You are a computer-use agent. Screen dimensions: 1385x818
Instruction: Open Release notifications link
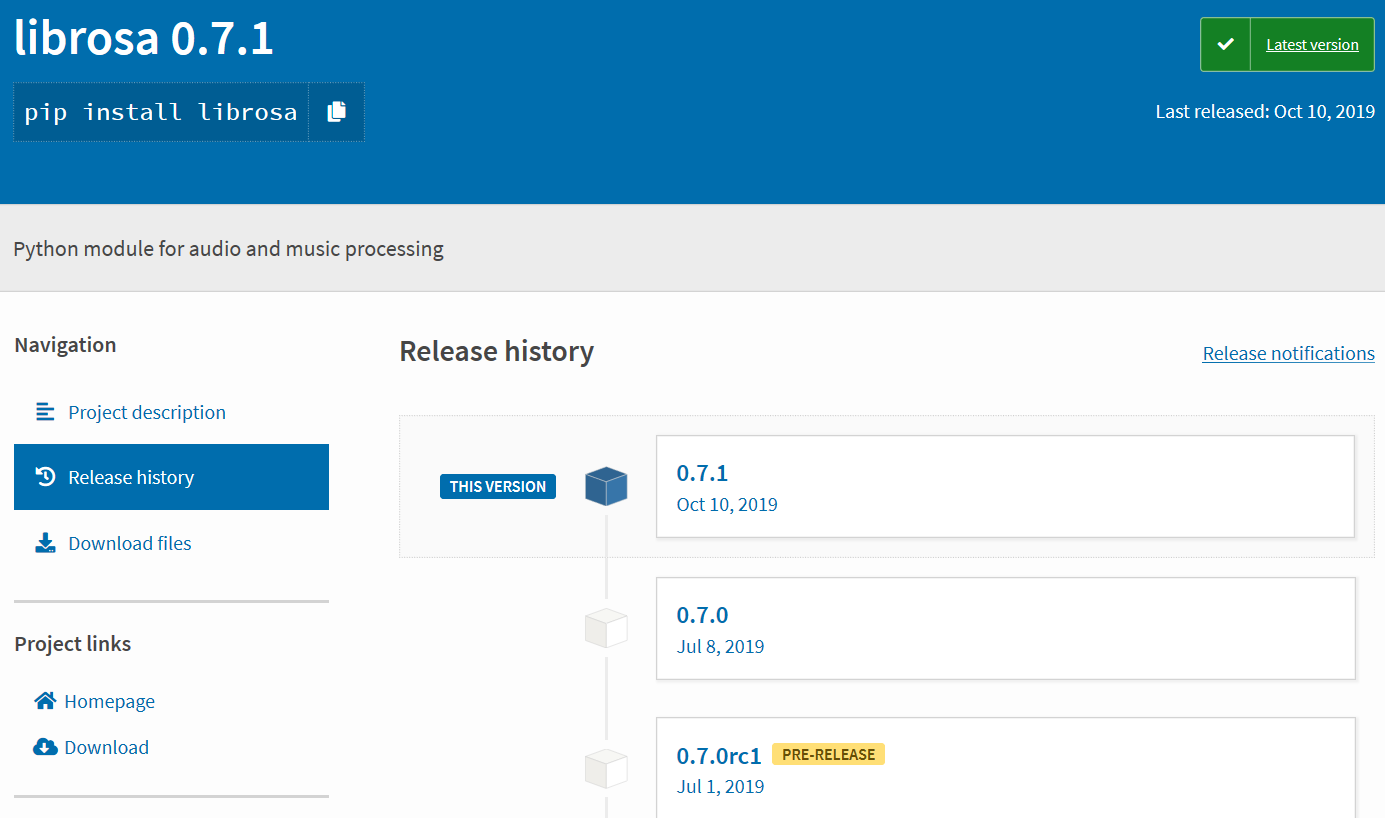[x=1288, y=353]
